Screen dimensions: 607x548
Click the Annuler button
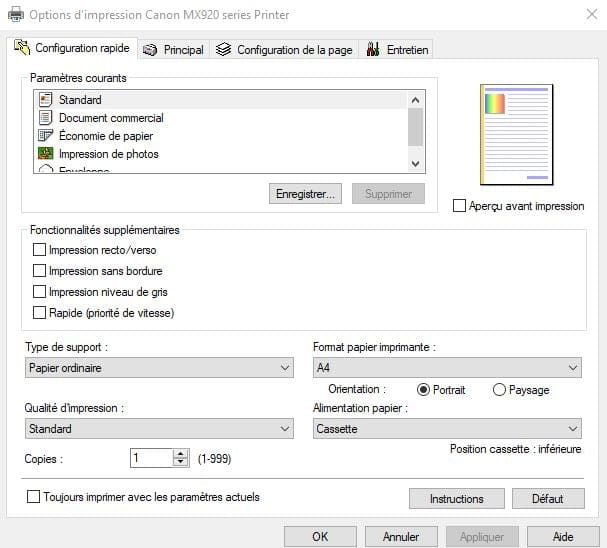(401, 536)
